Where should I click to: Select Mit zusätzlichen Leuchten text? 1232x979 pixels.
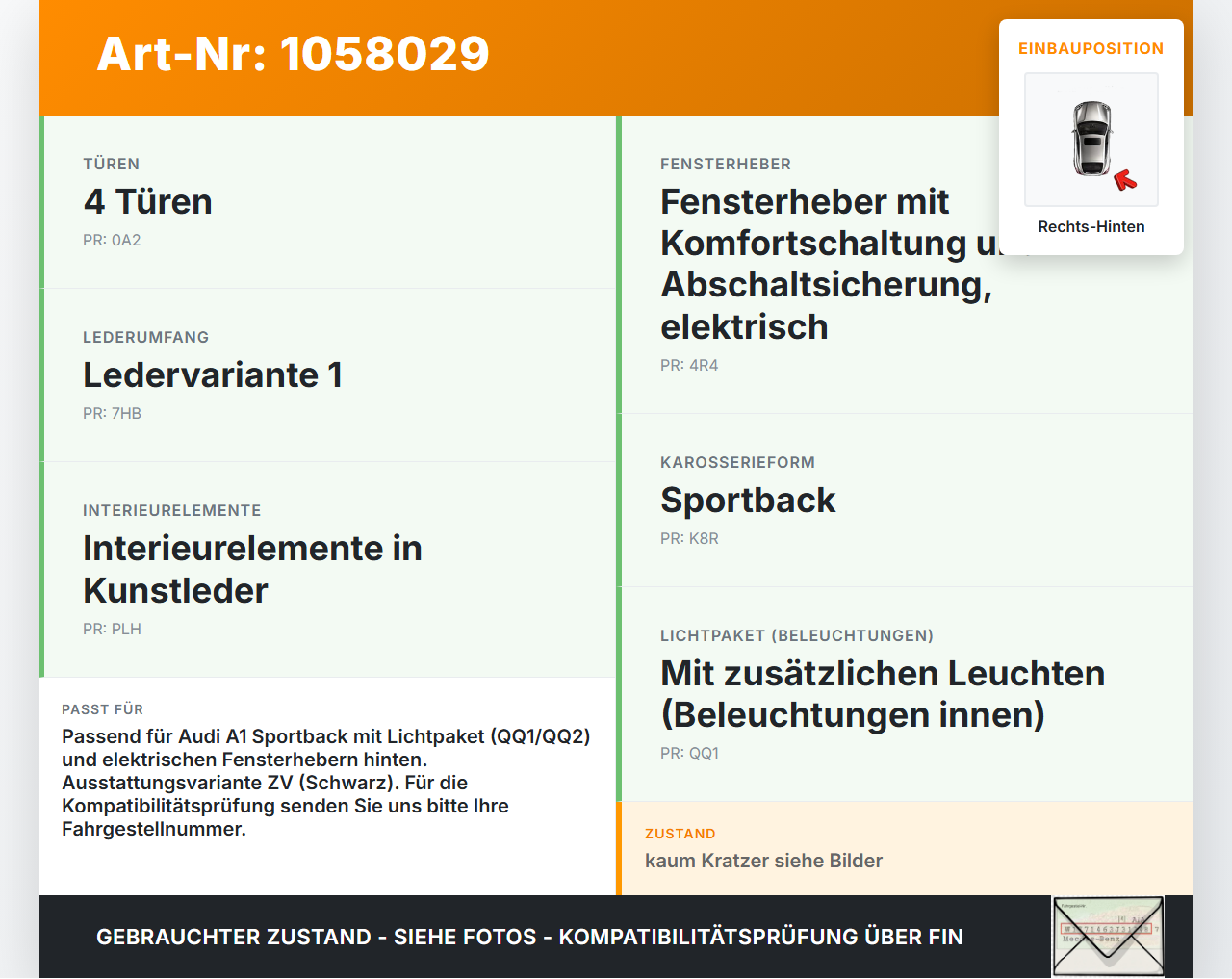coord(883,694)
